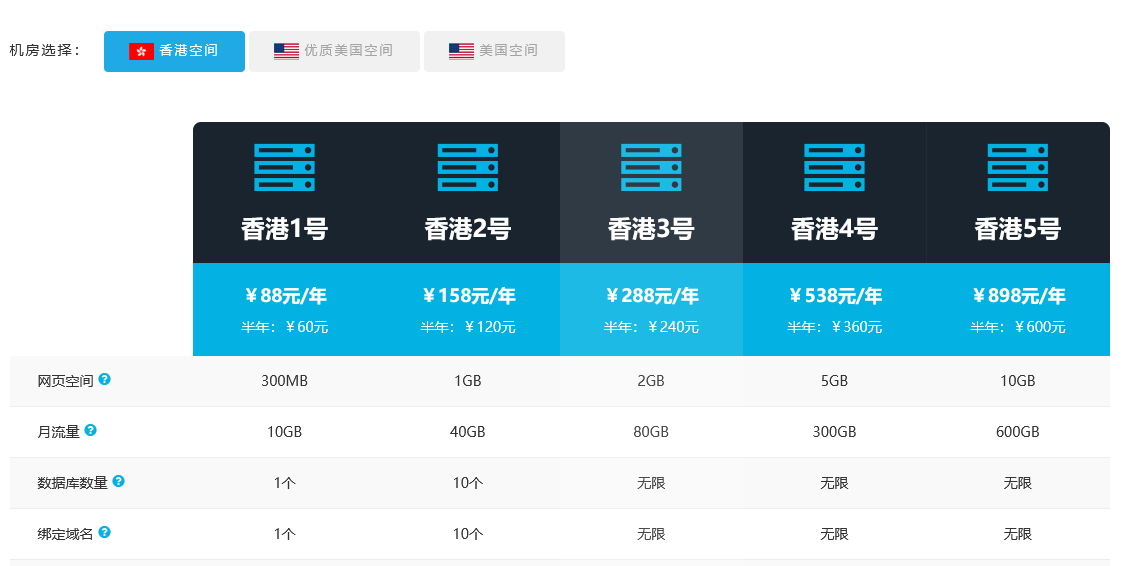Viewport: 1122px width, 566px height.
Task: Click the 5GB web space cell
Action: (x=834, y=381)
